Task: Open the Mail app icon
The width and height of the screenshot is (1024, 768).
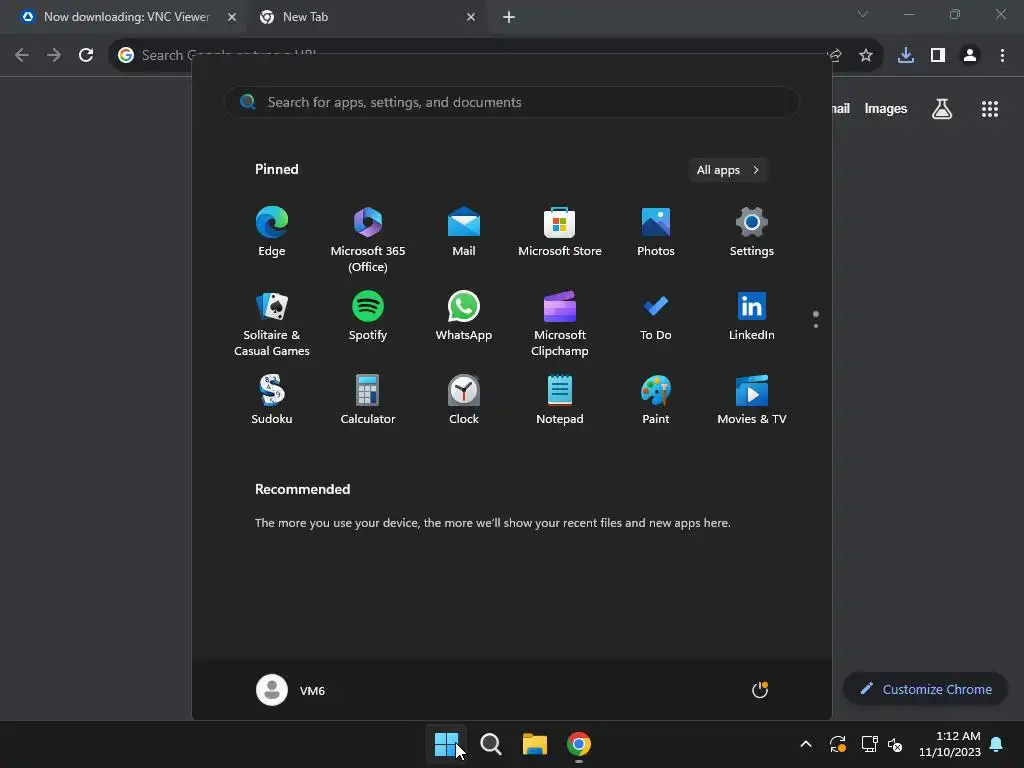Action: [x=464, y=232]
